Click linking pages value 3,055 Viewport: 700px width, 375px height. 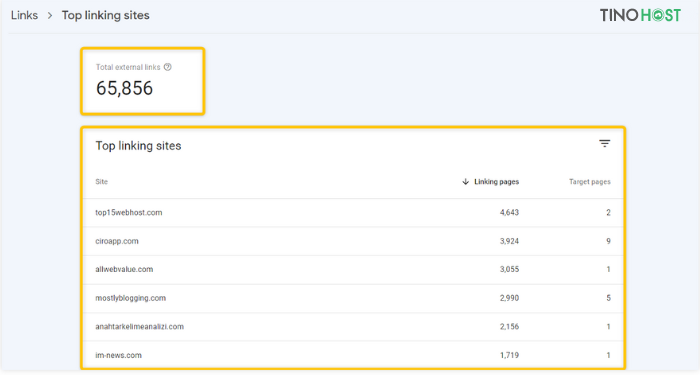click(509, 269)
